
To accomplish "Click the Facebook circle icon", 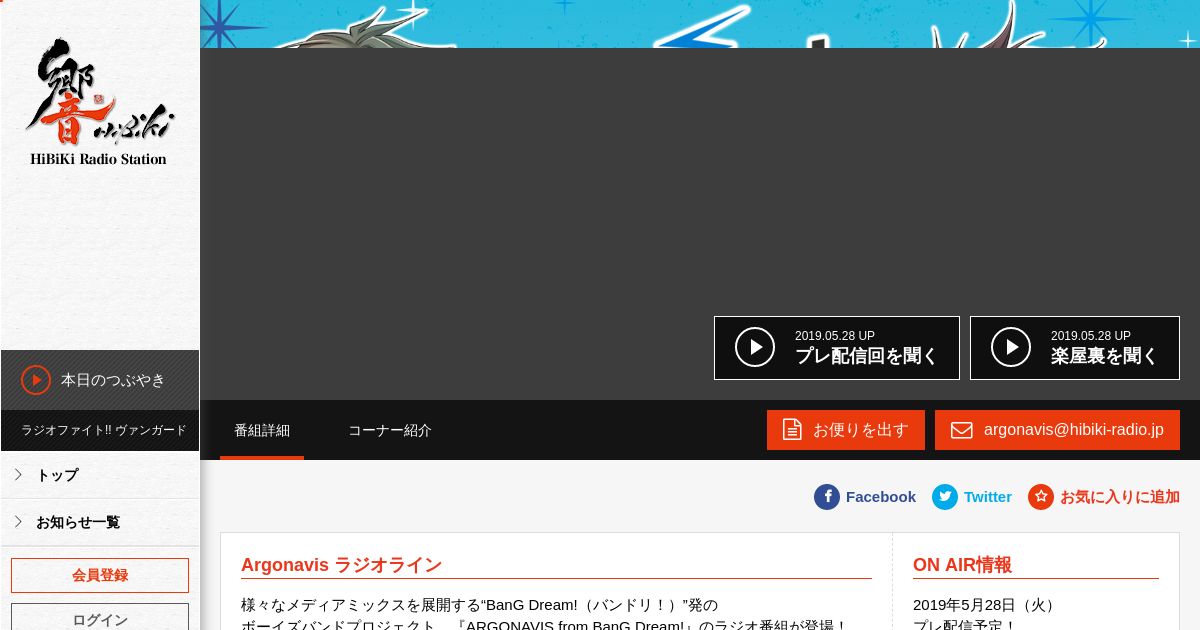I will click(x=827, y=497).
